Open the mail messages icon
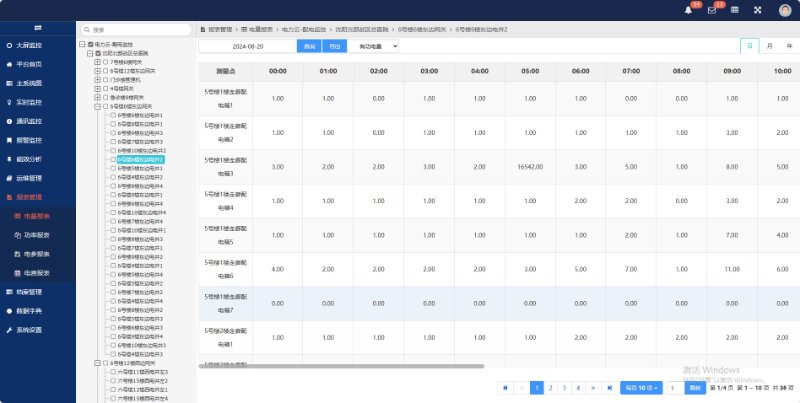Image resolution: width=800 pixels, height=403 pixels. pyautogui.click(x=712, y=10)
